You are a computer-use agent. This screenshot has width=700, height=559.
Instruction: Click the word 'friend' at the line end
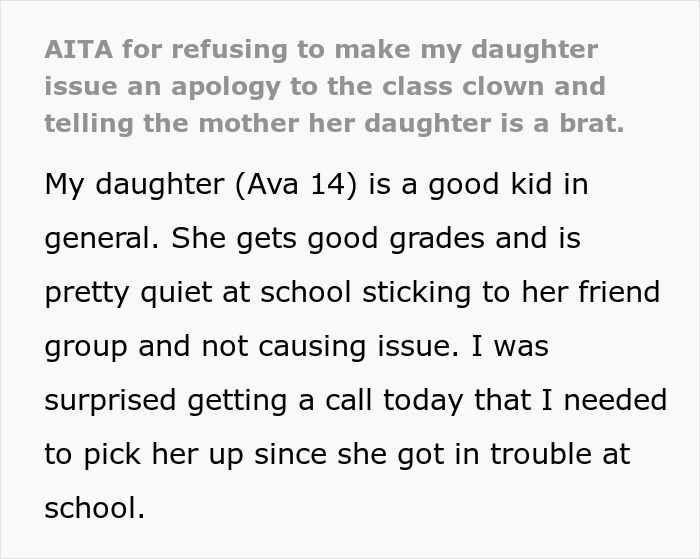[619, 292]
